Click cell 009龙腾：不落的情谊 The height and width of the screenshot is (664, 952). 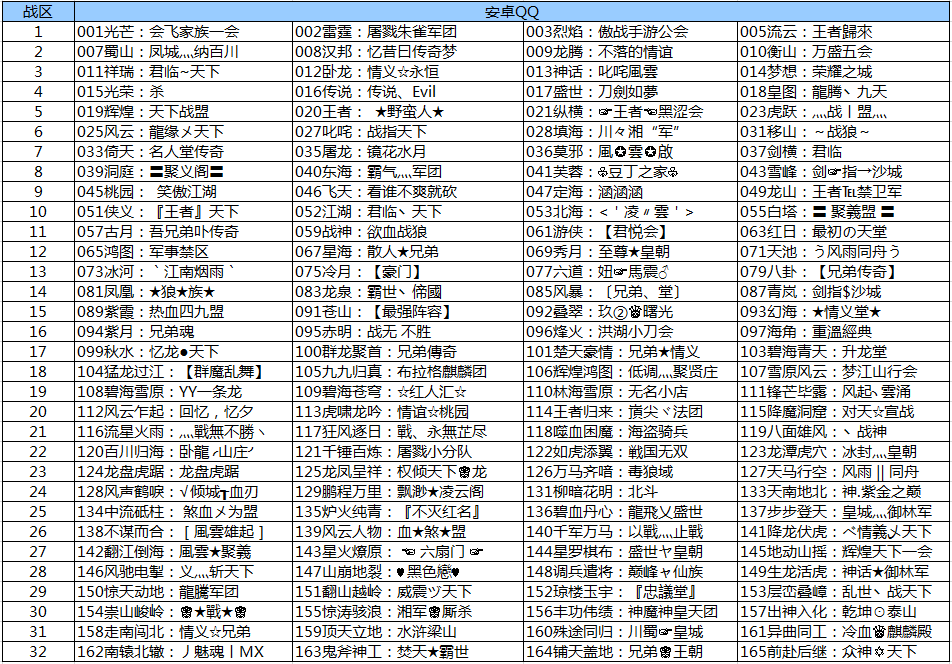click(630, 52)
